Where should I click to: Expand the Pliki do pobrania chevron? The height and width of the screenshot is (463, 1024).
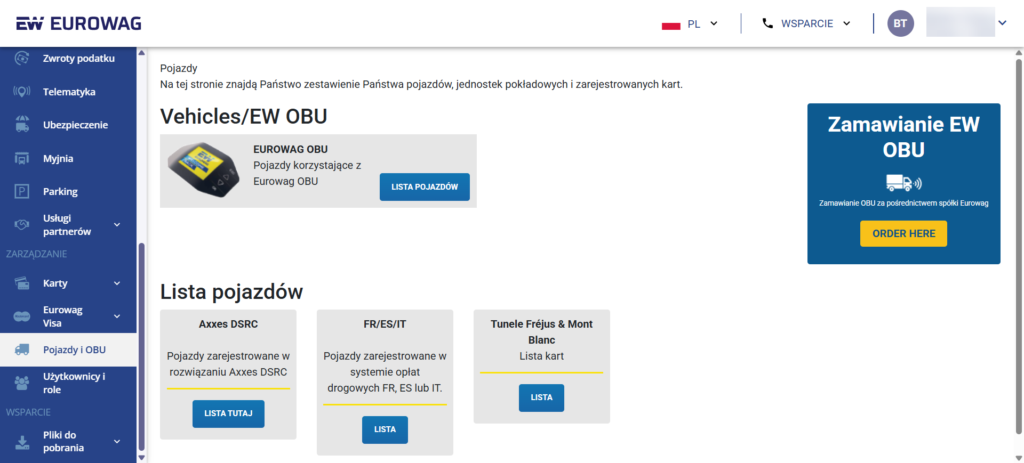pyautogui.click(x=117, y=442)
